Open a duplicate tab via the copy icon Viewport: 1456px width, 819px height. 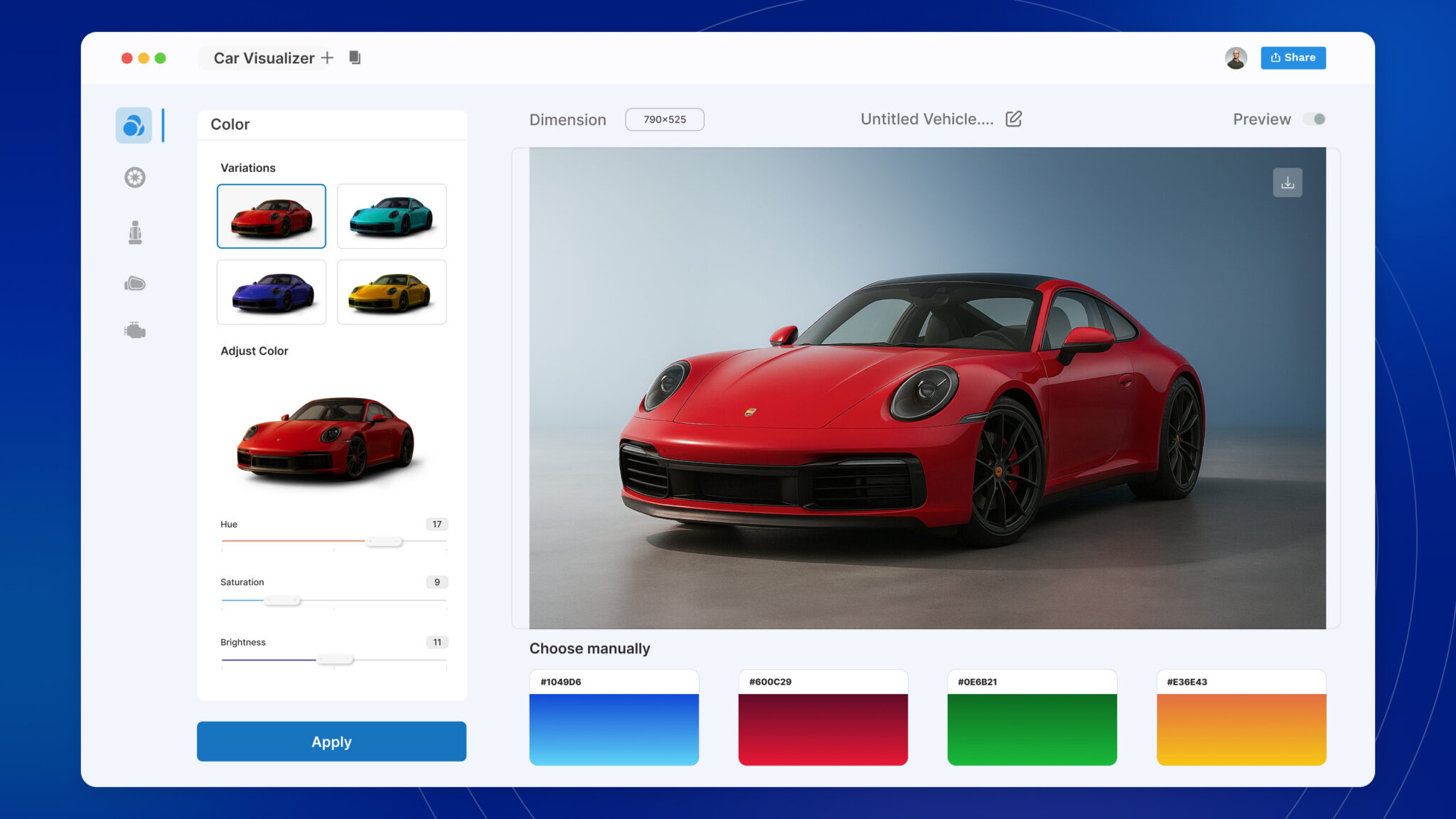pyautogui.click(x=354, y=58)
